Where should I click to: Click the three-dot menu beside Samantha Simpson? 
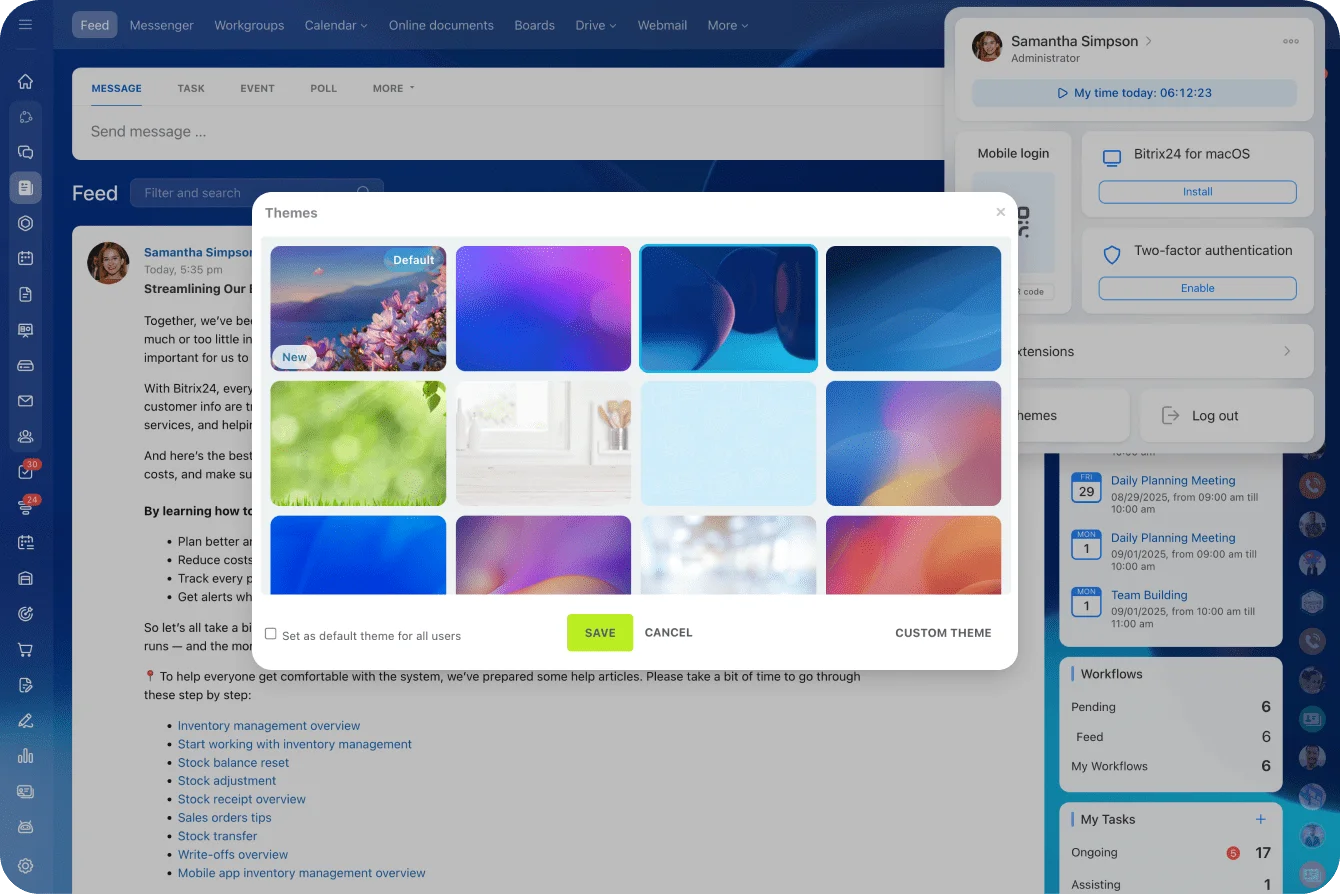(1290, 42)
